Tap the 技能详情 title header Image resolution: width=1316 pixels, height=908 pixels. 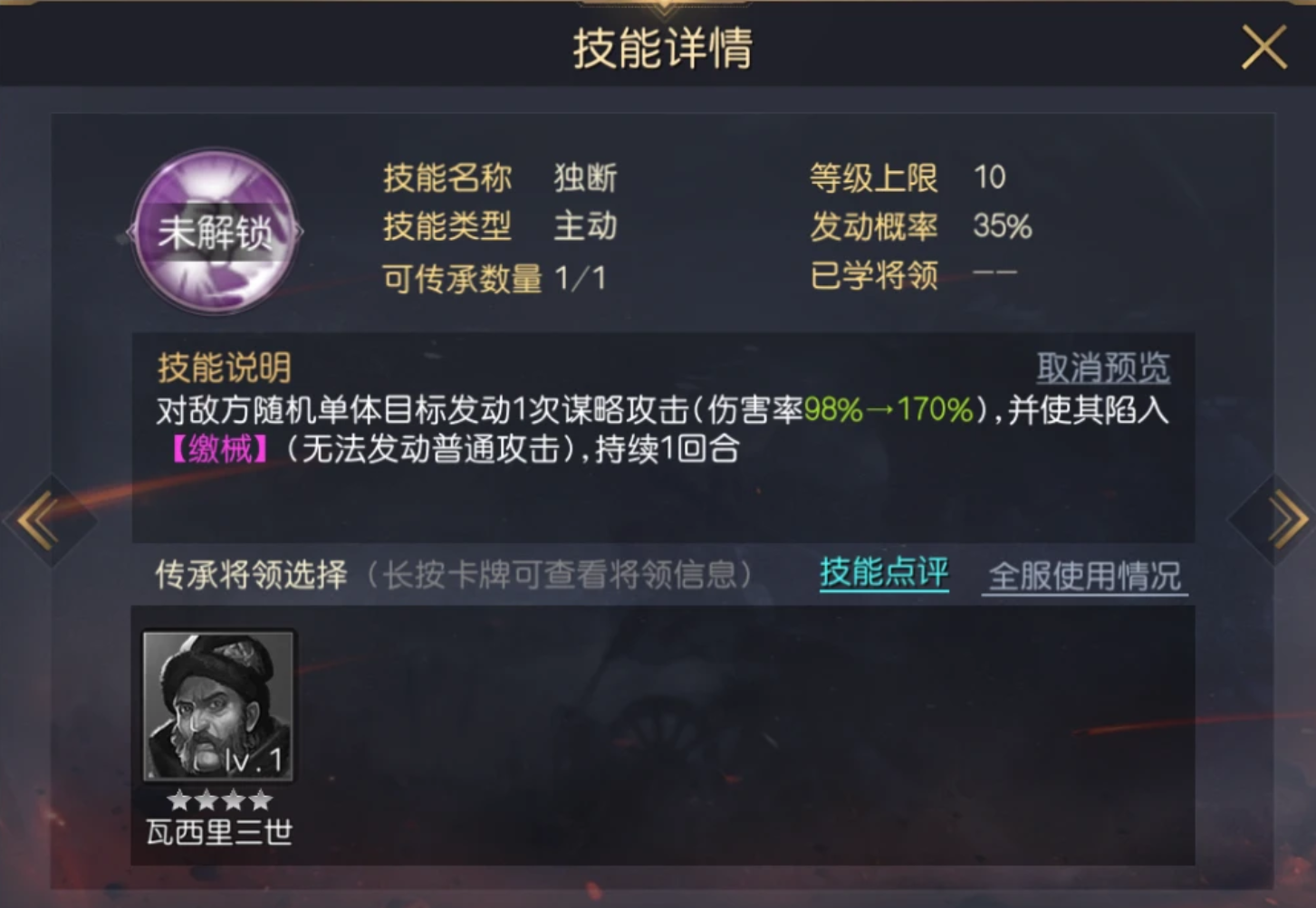click(662, 47)
